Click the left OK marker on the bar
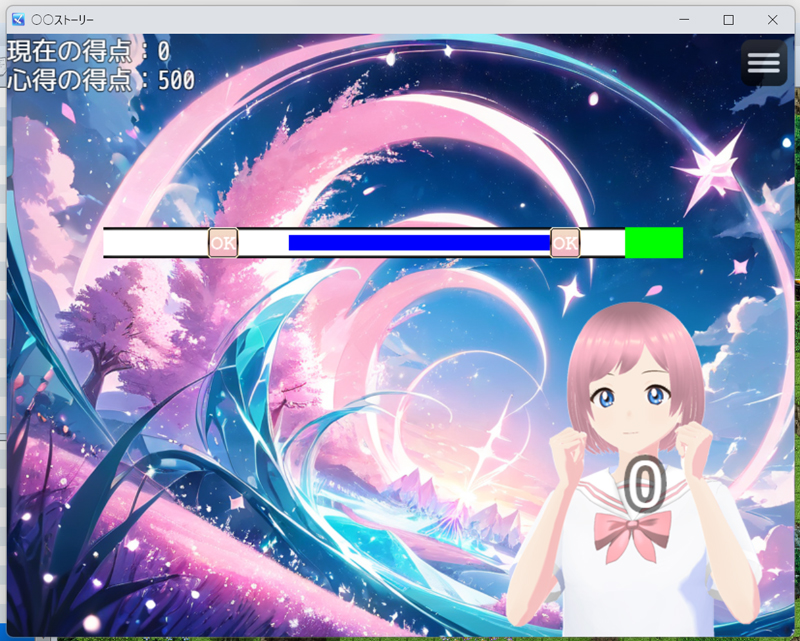This screenshot has height=641, width=800. 223,242
